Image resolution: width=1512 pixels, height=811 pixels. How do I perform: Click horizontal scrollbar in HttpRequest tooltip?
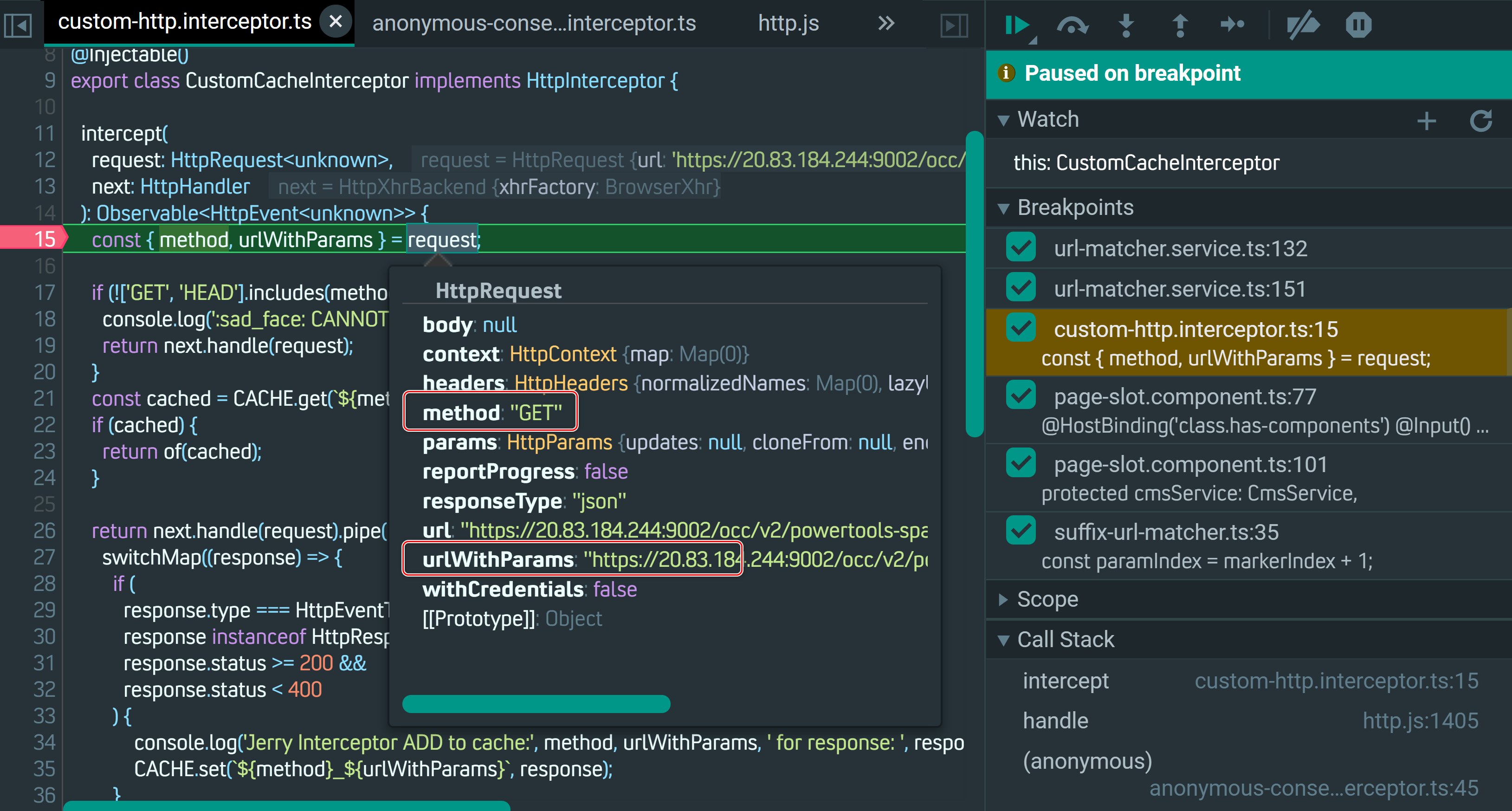click(536, 704)
